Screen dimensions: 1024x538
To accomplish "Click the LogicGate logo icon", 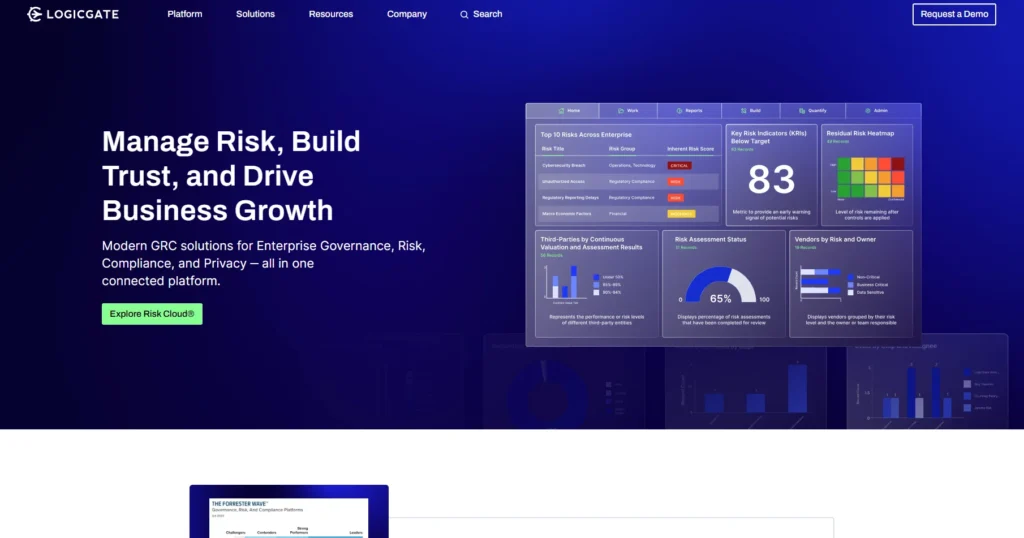I will coord(34,14).
